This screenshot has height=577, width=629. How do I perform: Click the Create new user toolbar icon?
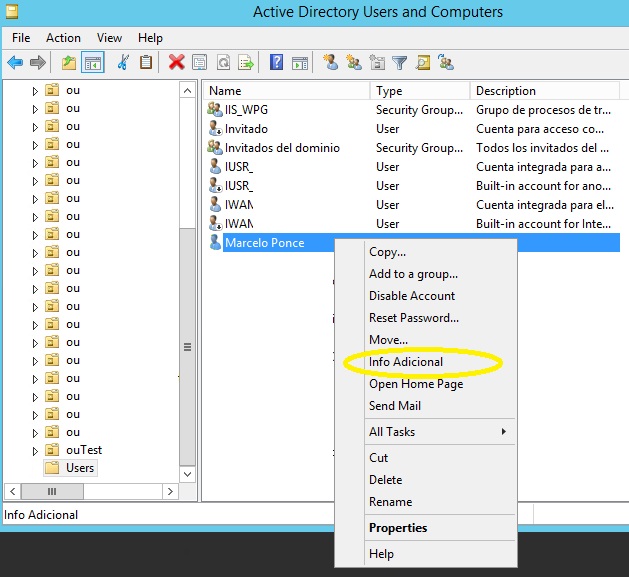331,62
